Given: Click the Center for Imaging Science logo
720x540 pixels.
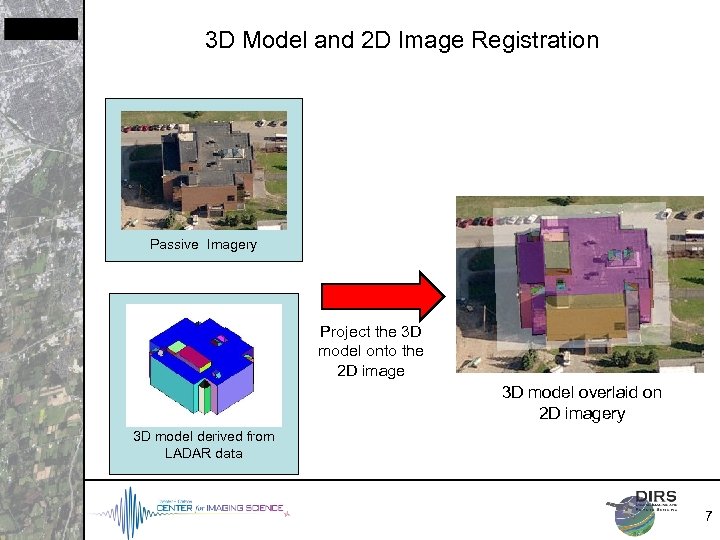Looking at the screenshot, I should (x=192, y=511).
